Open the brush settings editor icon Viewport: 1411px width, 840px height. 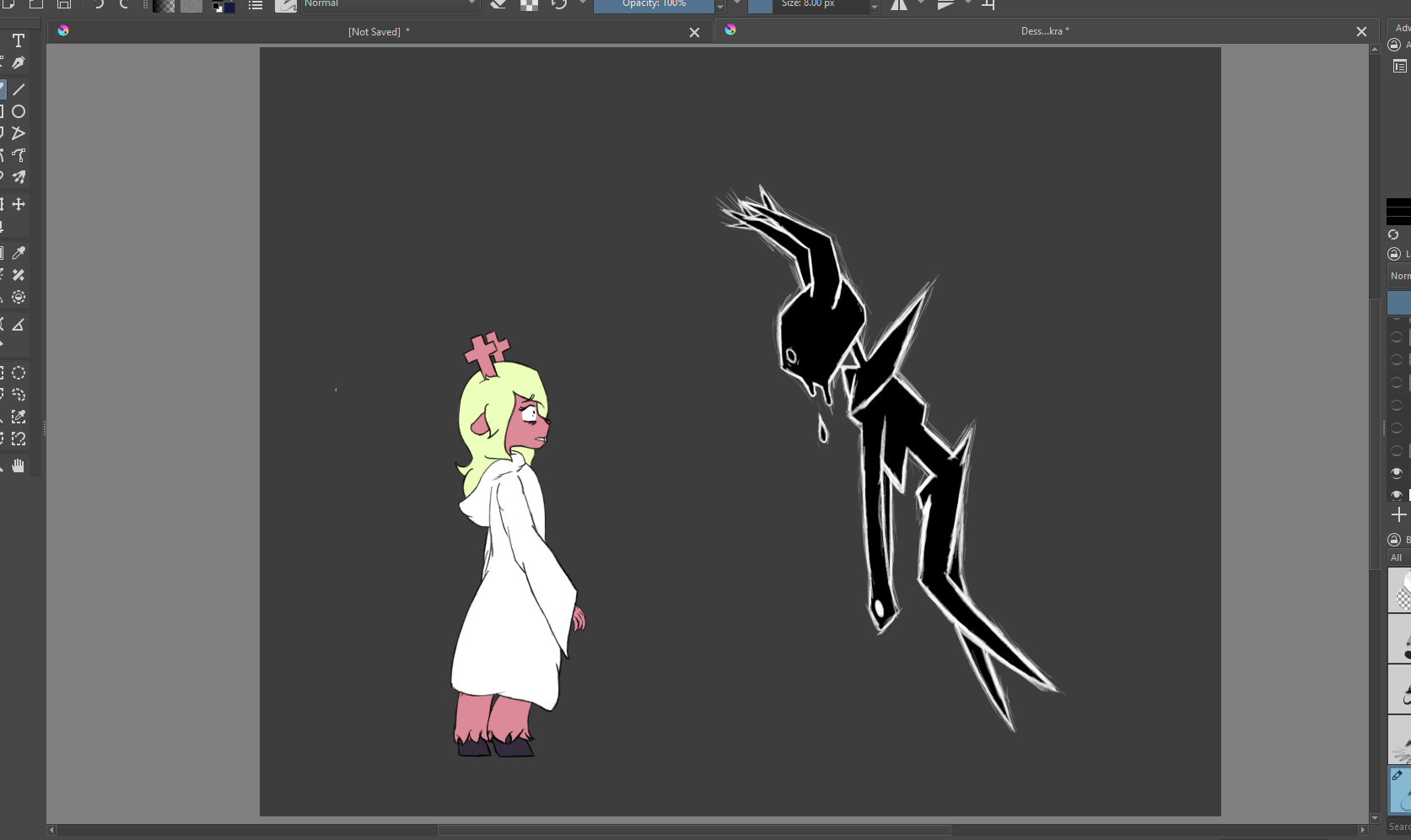pyautogui.click(x=256, y=5)
